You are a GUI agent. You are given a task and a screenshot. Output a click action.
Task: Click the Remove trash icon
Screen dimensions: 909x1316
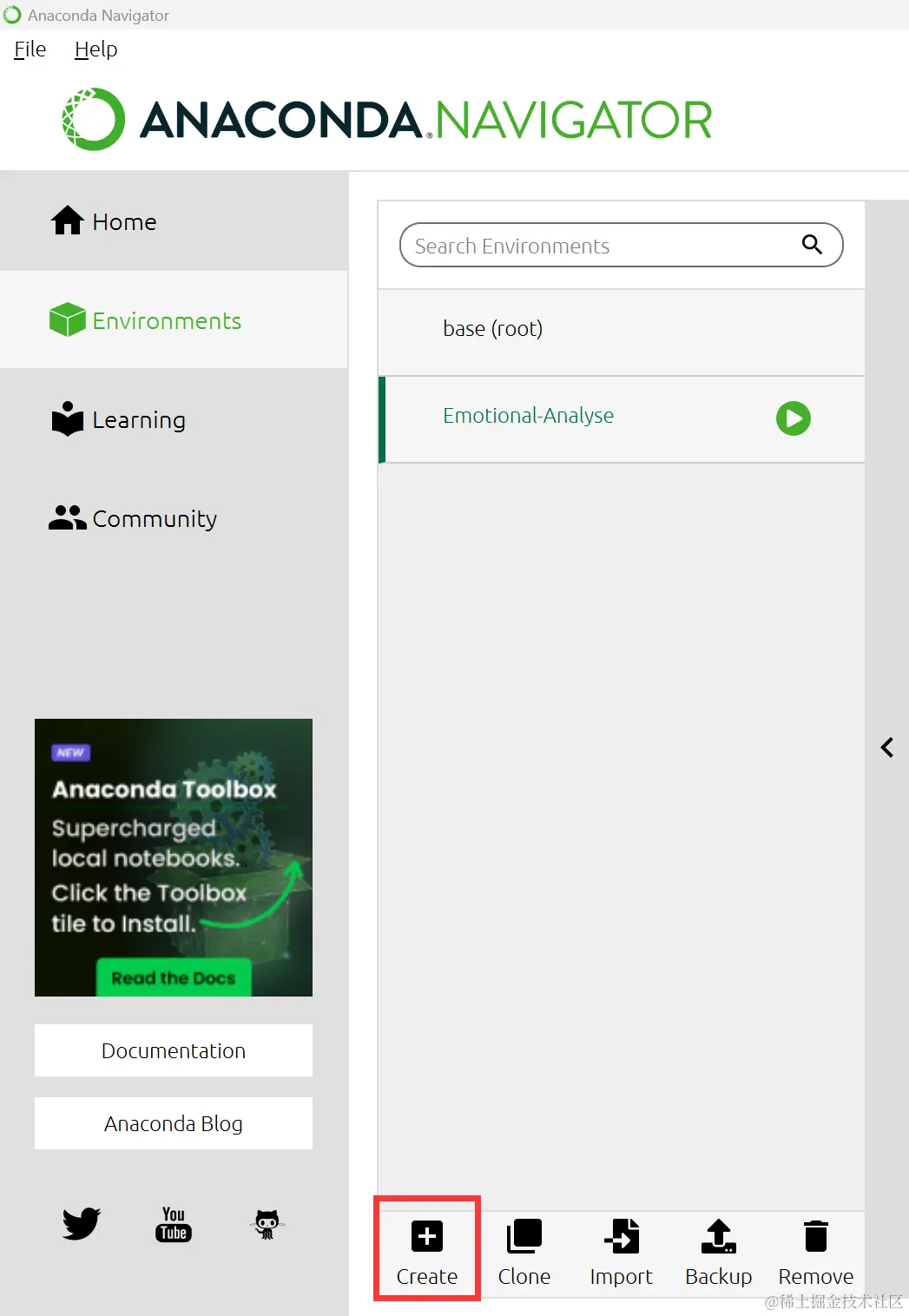(x=816, y=1236)
